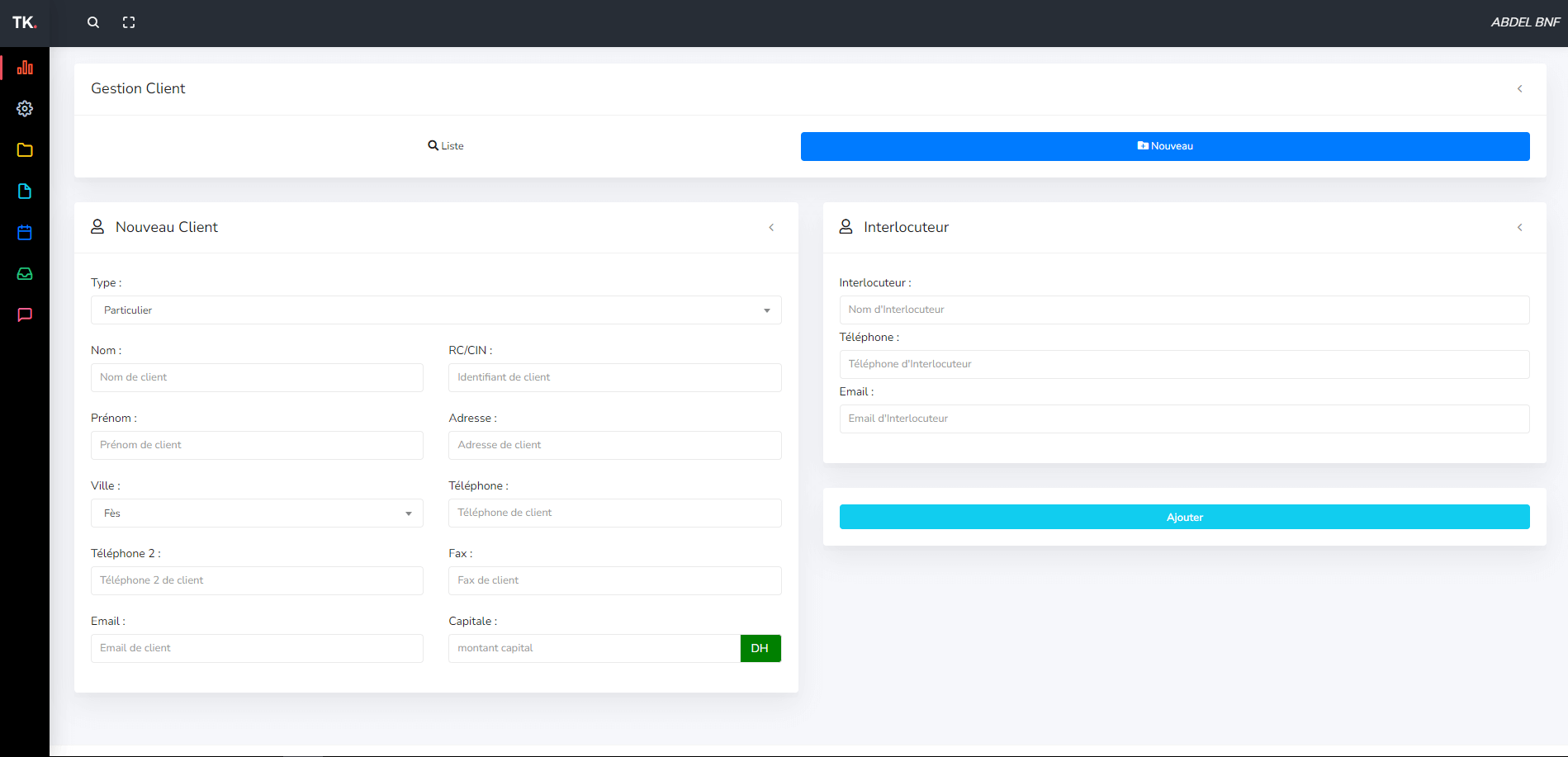This screenshot has height=757, width=1568.
Task: Focus the Email de client field
Action: pos(257,648)
